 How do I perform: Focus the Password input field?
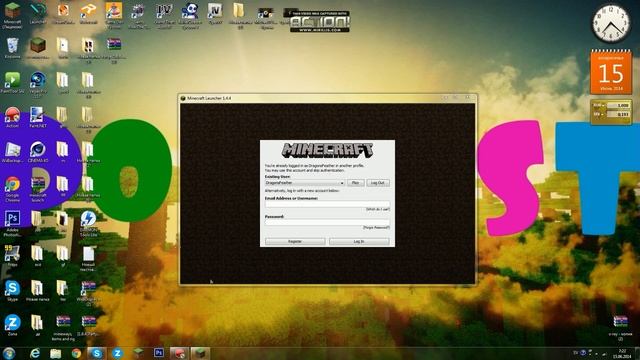pos(327,222)
